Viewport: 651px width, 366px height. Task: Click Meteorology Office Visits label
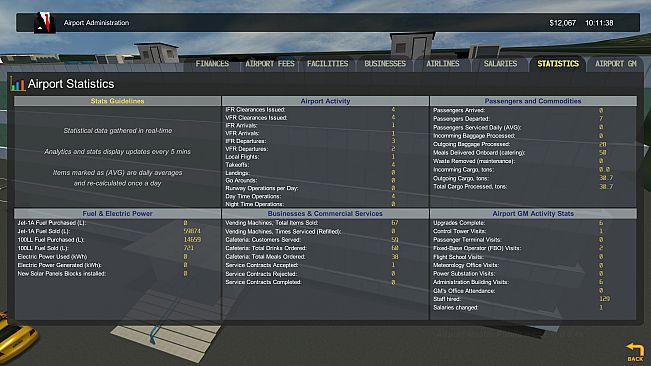(466, 265)
